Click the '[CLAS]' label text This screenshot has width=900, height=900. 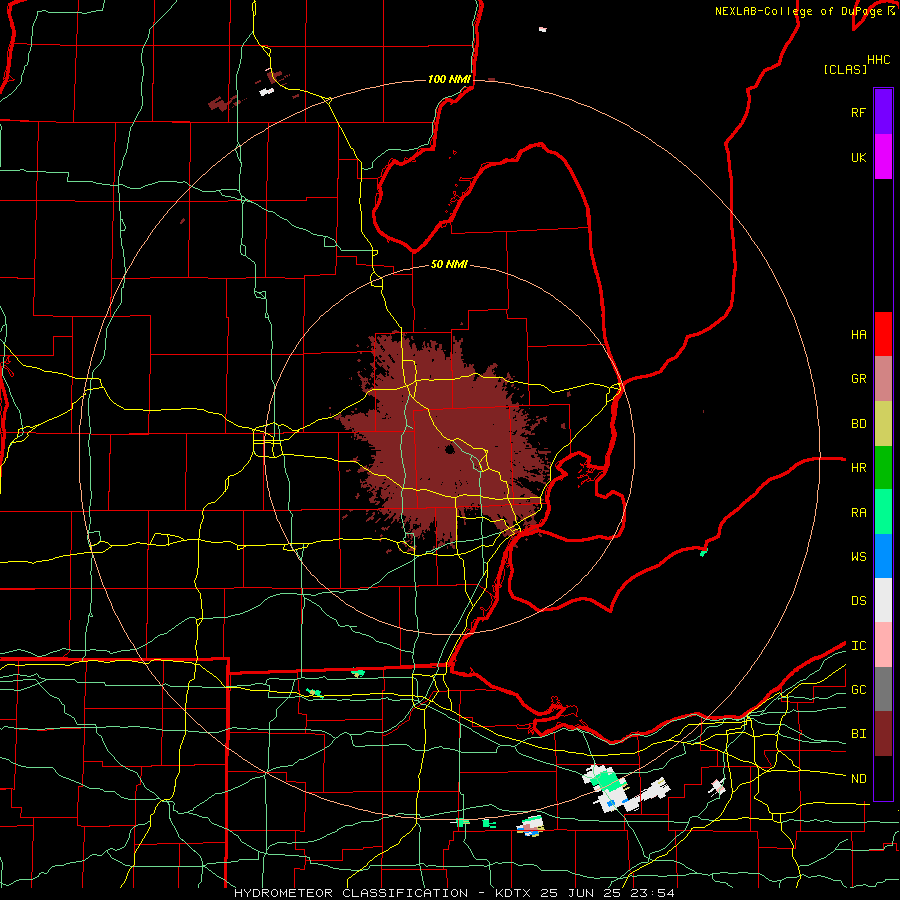[x=845, y=69]
